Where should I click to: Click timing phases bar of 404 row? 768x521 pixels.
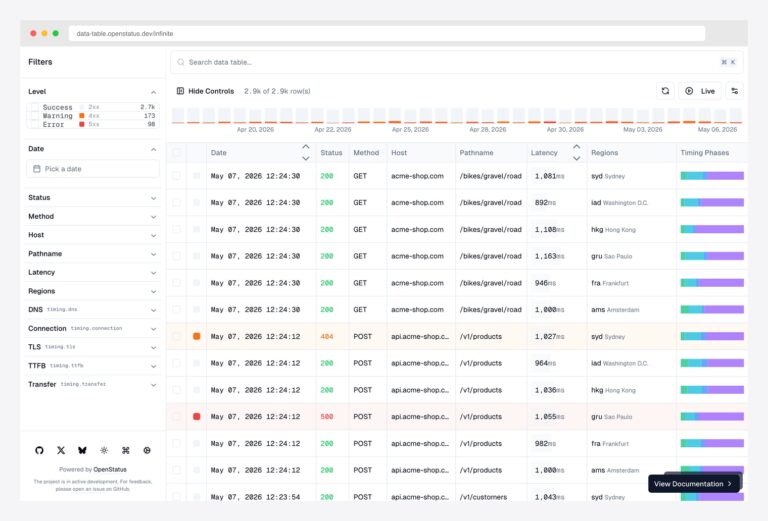point(712,336)
